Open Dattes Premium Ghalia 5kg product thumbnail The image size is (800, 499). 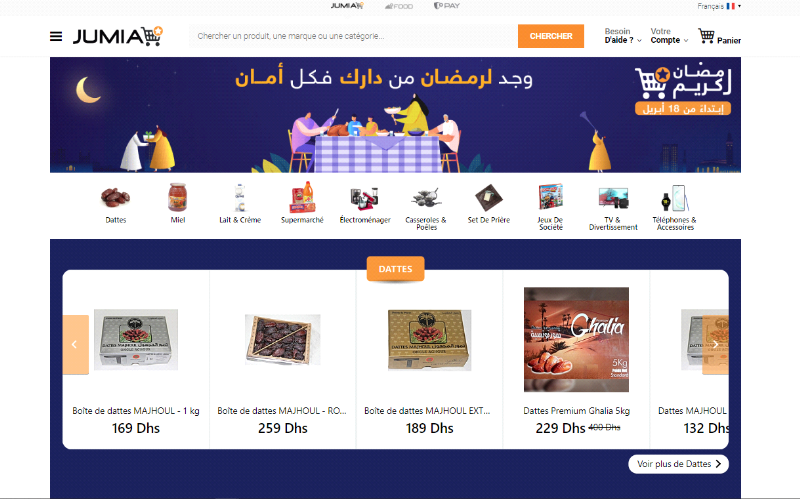pyautogui.click(x=576, y=339)
